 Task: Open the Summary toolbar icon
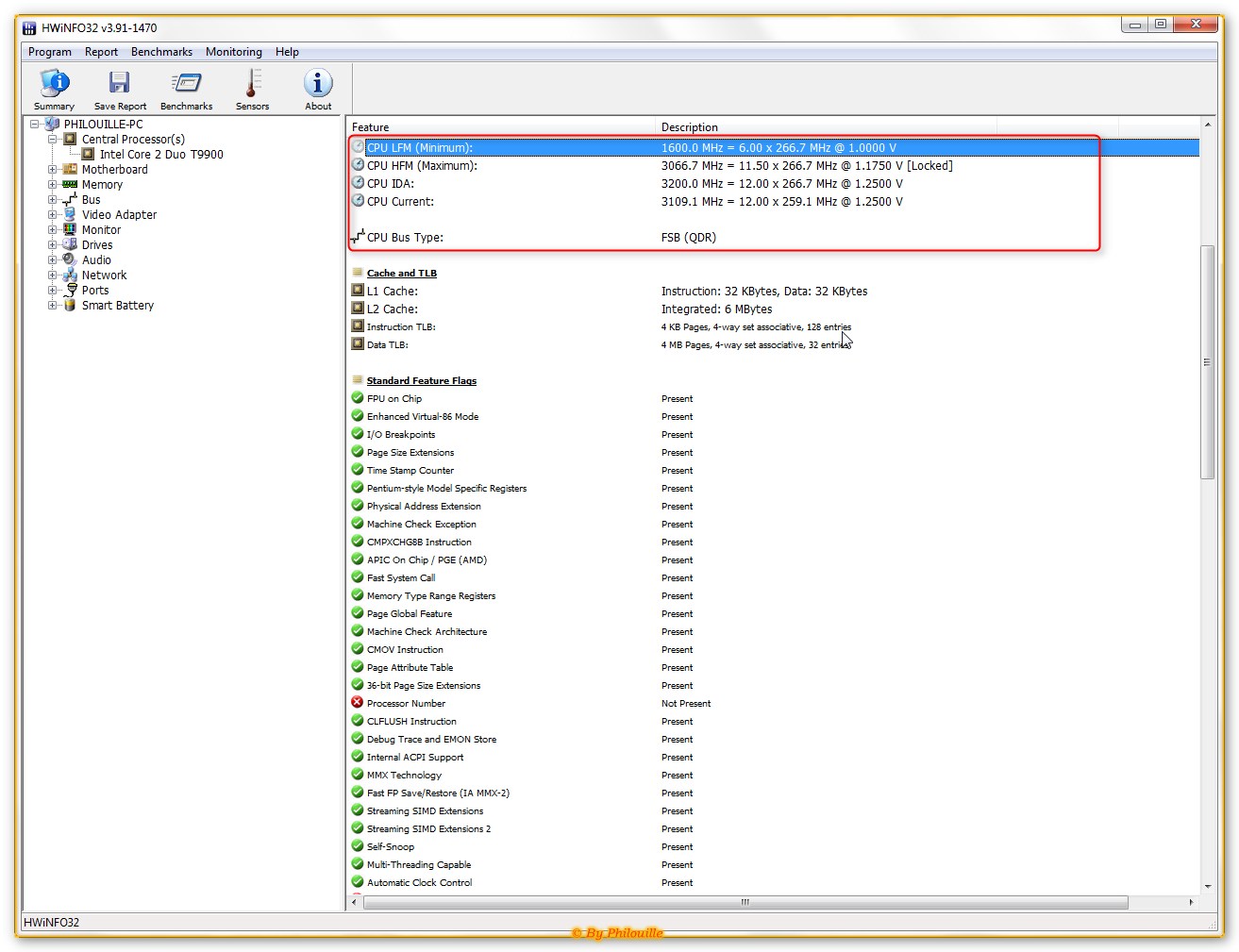[x=54, y=84]
